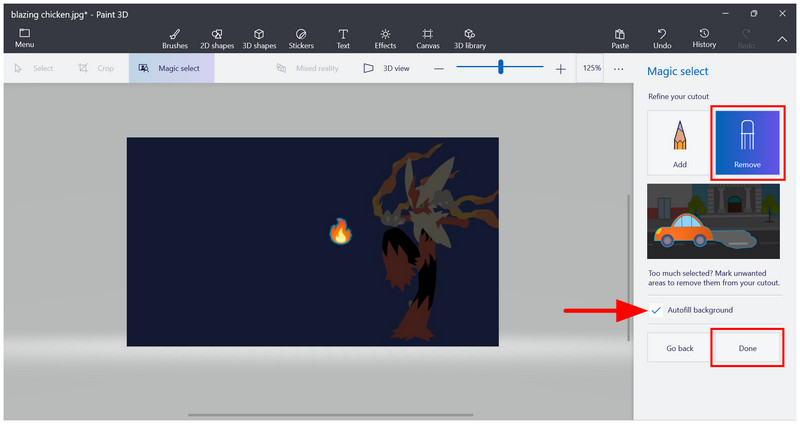Open the Stickers panel
This screenshot has height=424, width=800.
click(301, 38)
